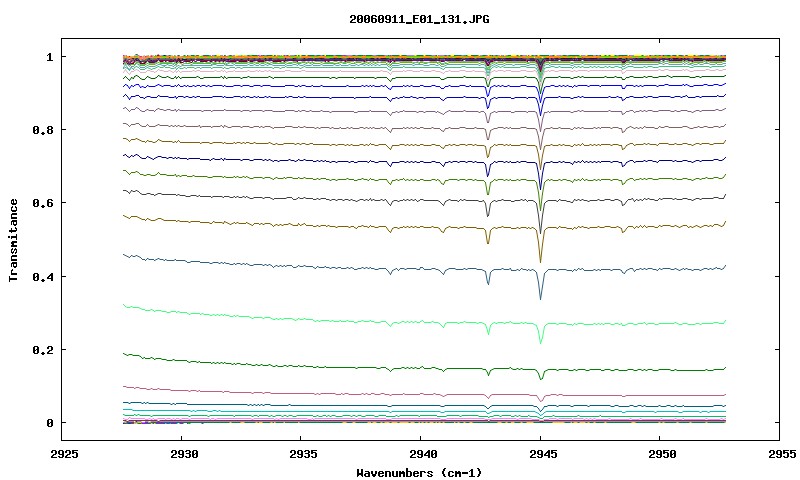Viewport: 800px width, 480px height.
Task: Click the x-axis tick label 2945
Action: tap(543, 454)
